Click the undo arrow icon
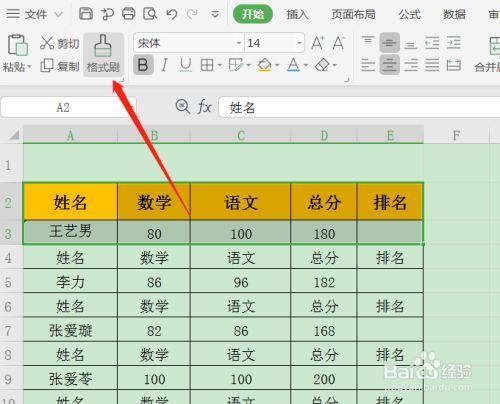The height and width of the screenshot is (404, 500). tap(172, 14)
